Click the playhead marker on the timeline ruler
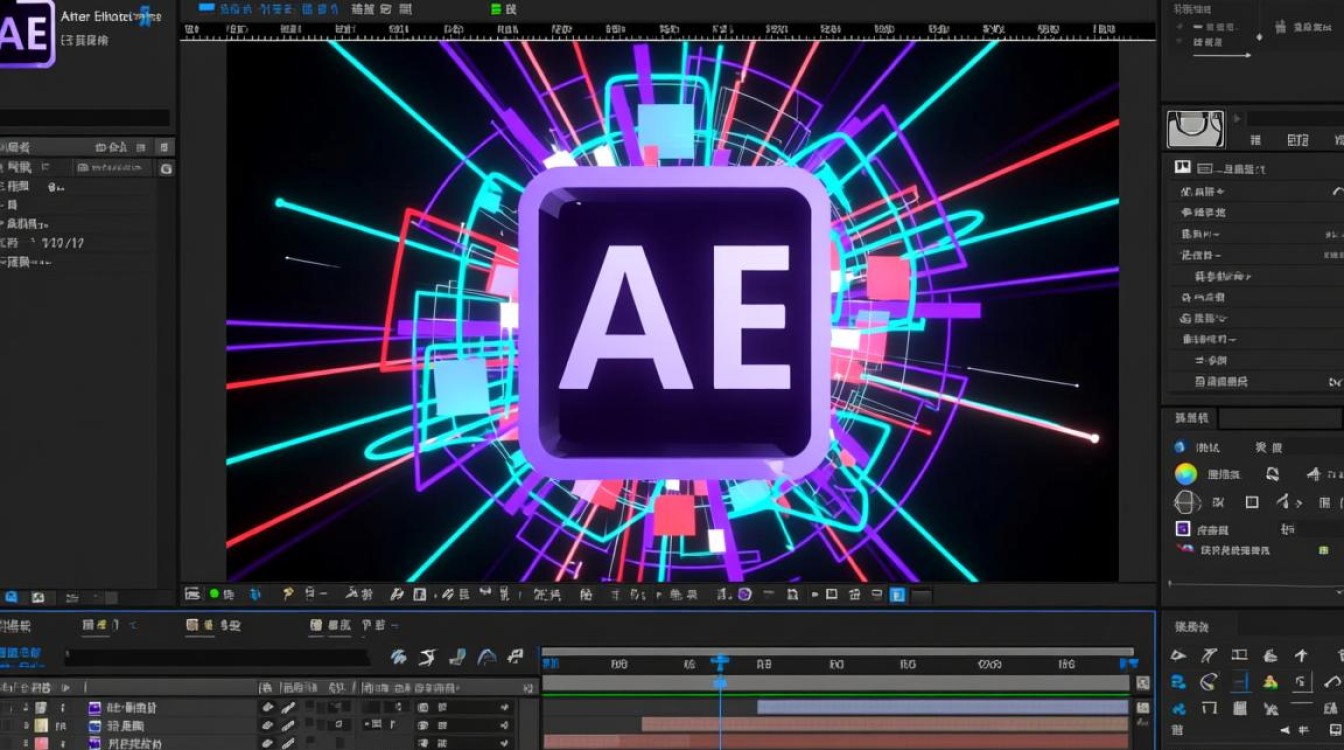Screen dimensions: 1344x750 (719, 662)
